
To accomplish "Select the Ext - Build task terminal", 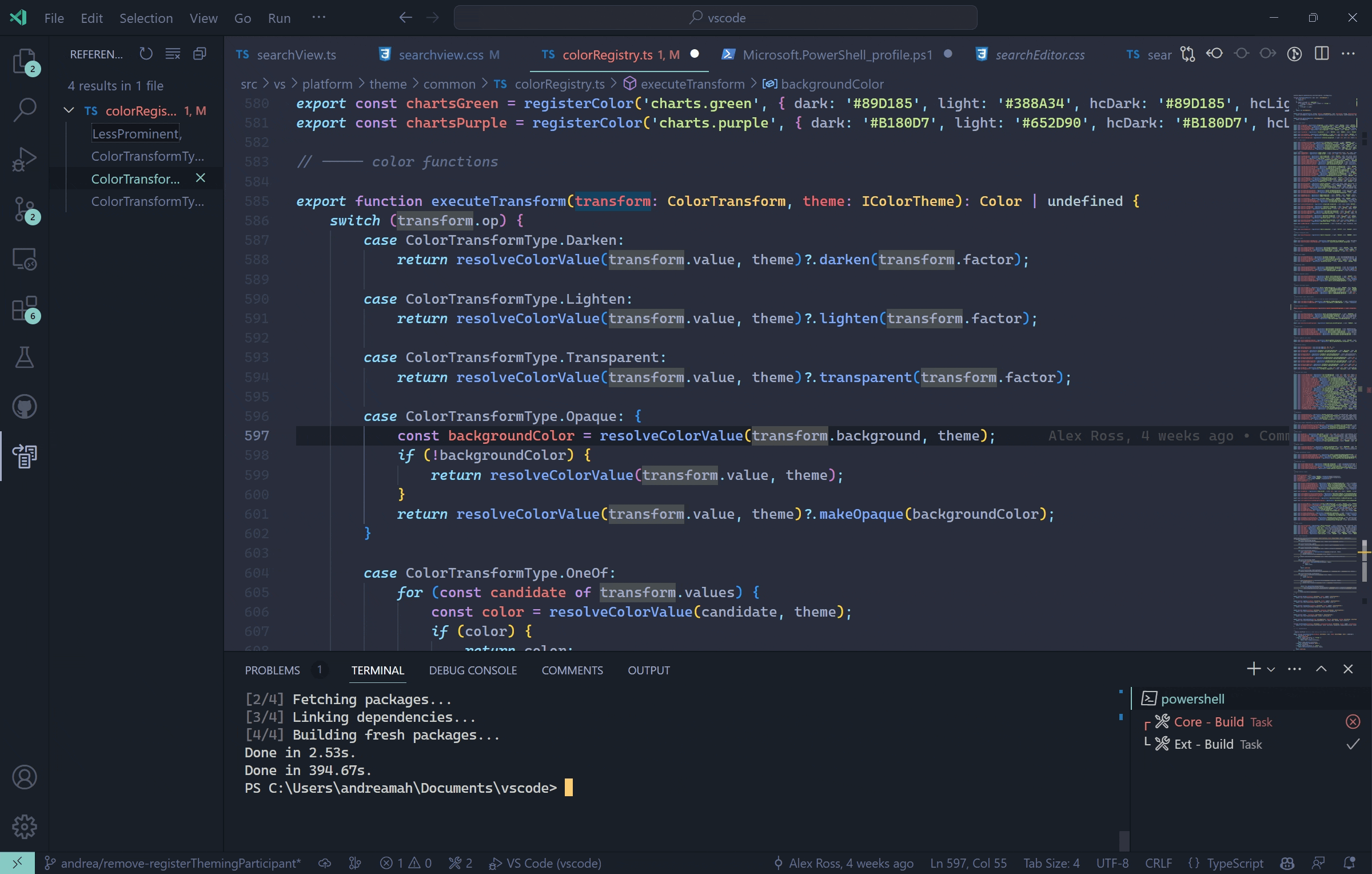I will pos(1251,744).
